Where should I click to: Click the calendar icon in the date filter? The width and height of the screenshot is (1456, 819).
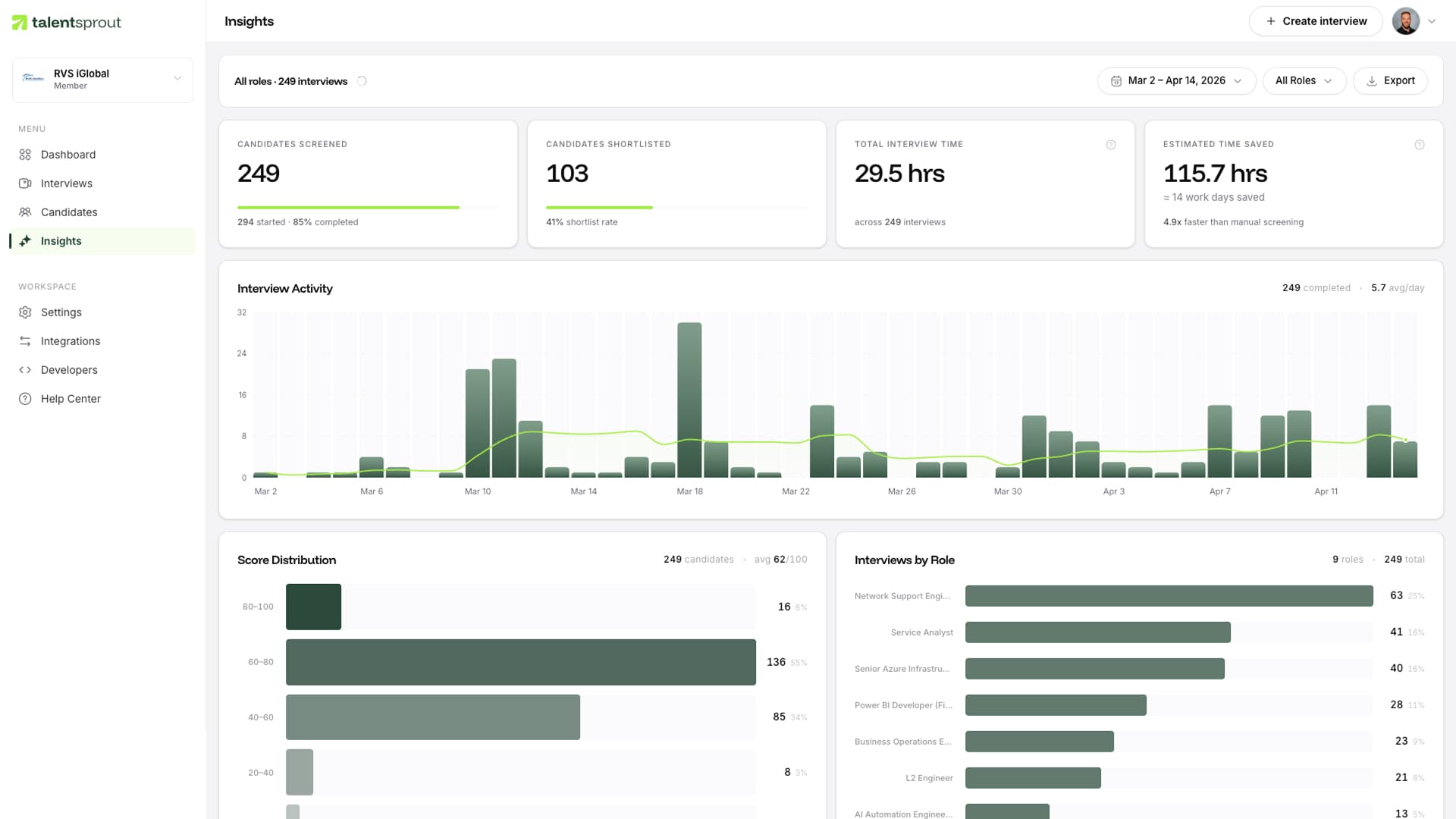click(x=1115, y=80)
